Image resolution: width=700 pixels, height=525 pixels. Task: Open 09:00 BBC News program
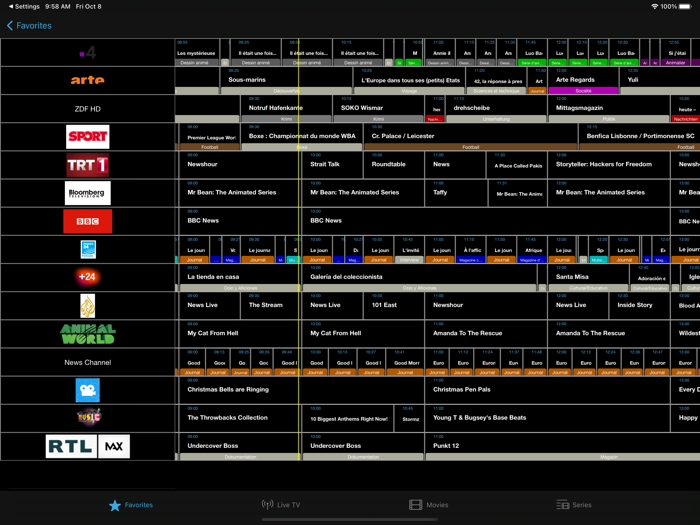[x=240, y=221]
